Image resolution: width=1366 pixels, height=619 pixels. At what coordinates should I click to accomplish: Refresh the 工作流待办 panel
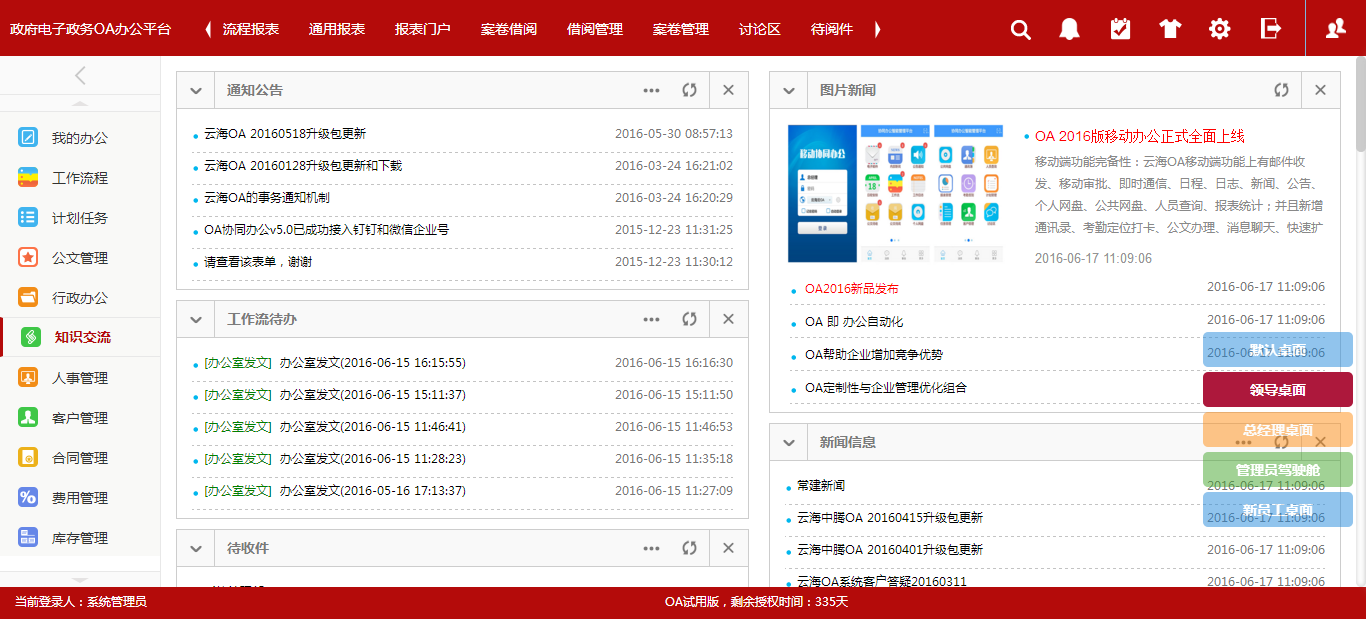click(x=689, y=319)
